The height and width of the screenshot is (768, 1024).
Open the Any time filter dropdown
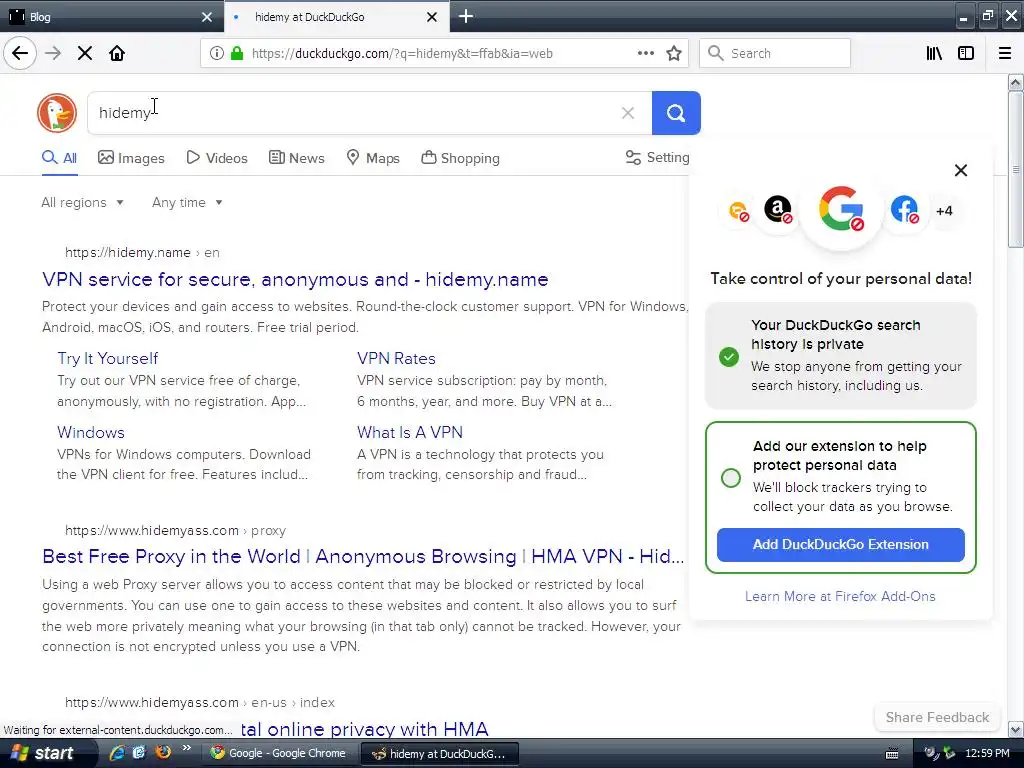187,202
